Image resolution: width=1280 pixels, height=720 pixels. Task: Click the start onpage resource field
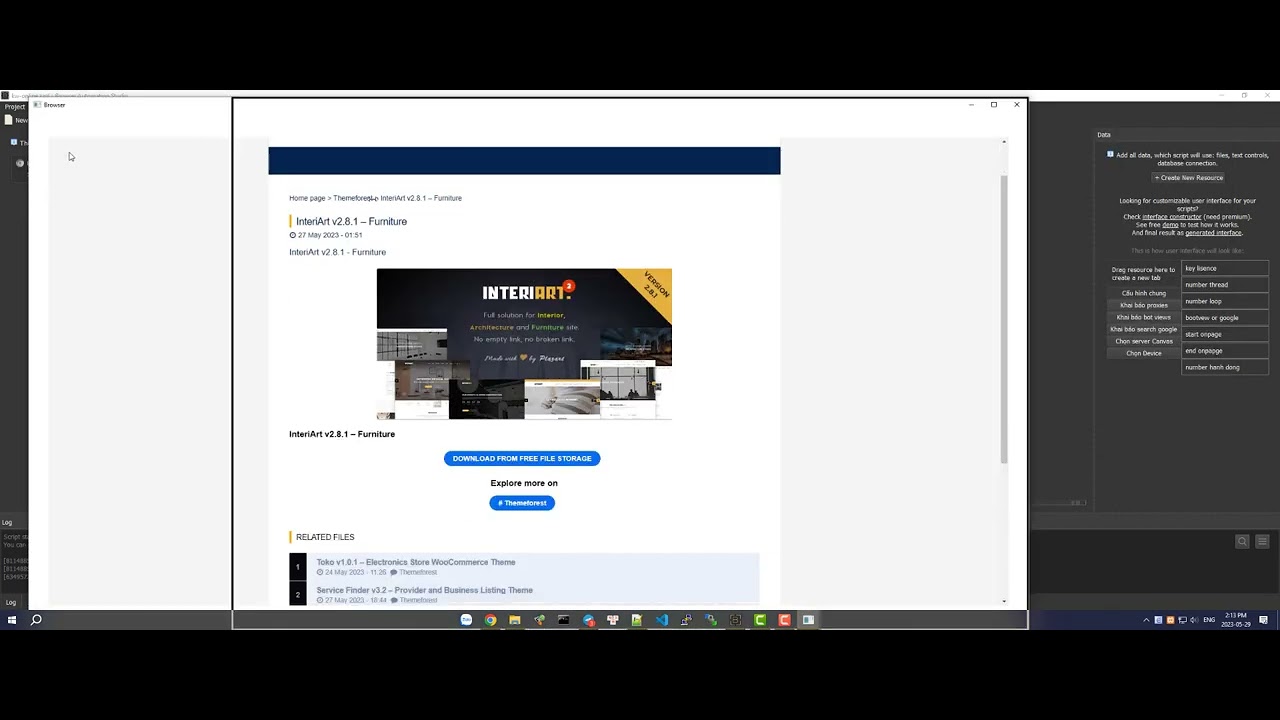coord(1225,334)
